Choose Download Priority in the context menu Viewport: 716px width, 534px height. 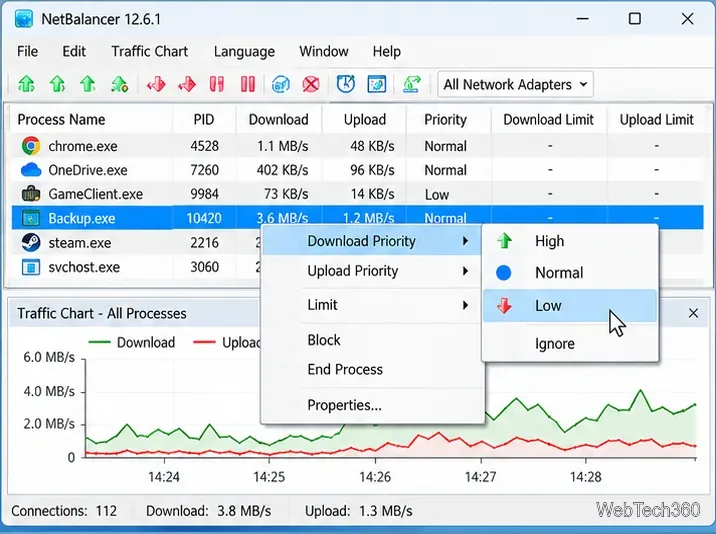(x=372, y=241)
